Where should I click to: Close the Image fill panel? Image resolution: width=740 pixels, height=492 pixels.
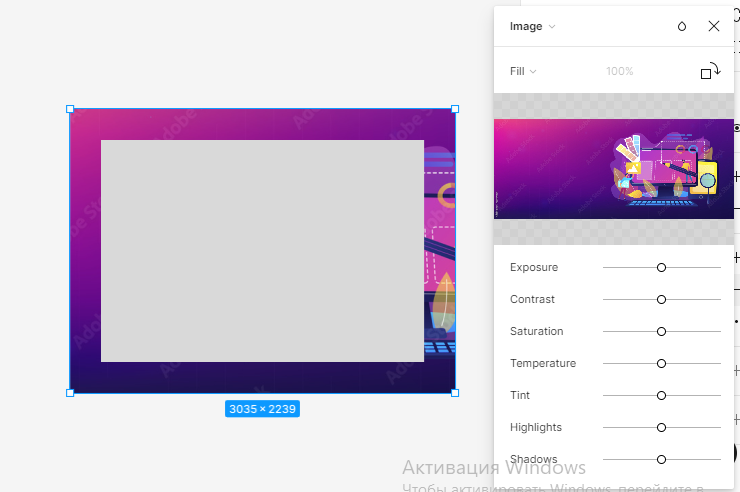714,26
